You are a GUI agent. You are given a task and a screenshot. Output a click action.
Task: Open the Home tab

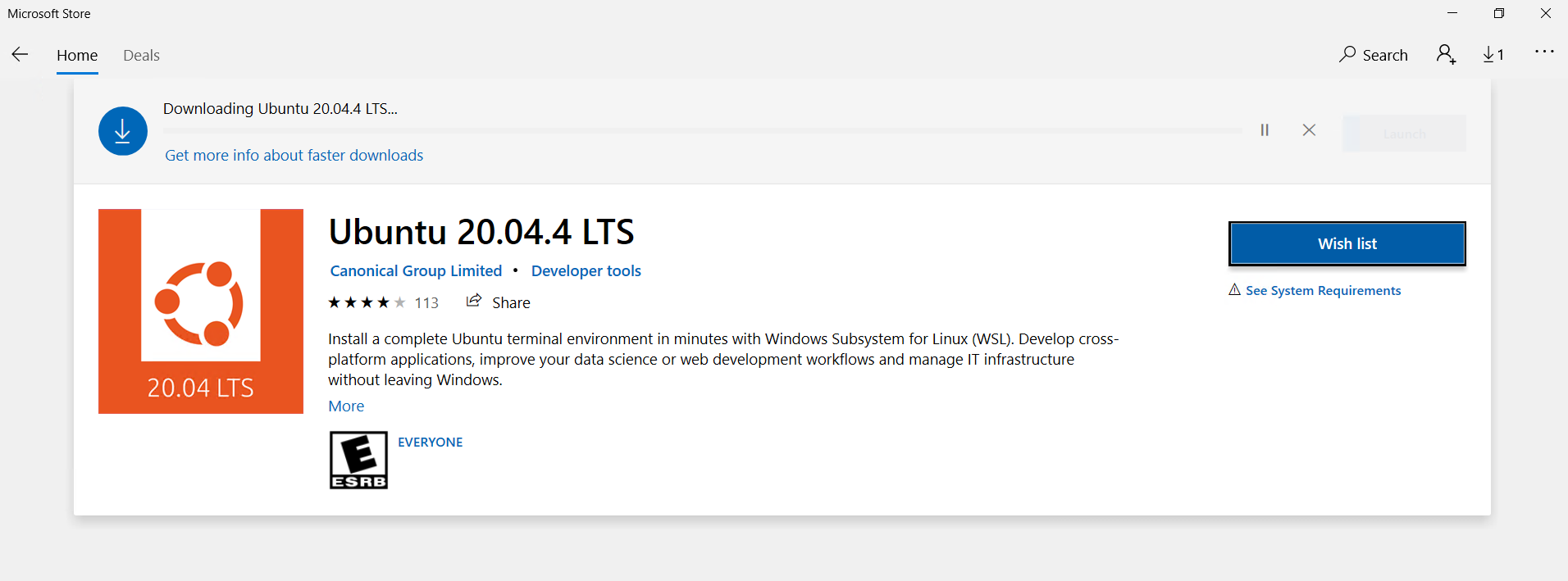pos(77,56)
